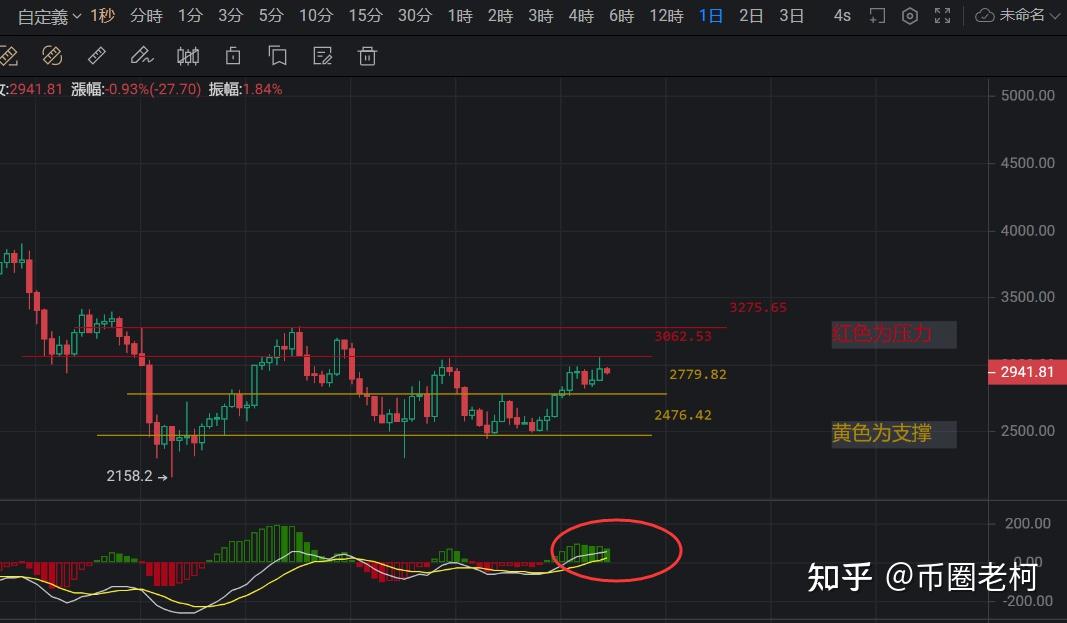Image resolution: width=1067 pixels, height=623 pixels.
Task: Click the edit note icon
Action: point(323,56)
